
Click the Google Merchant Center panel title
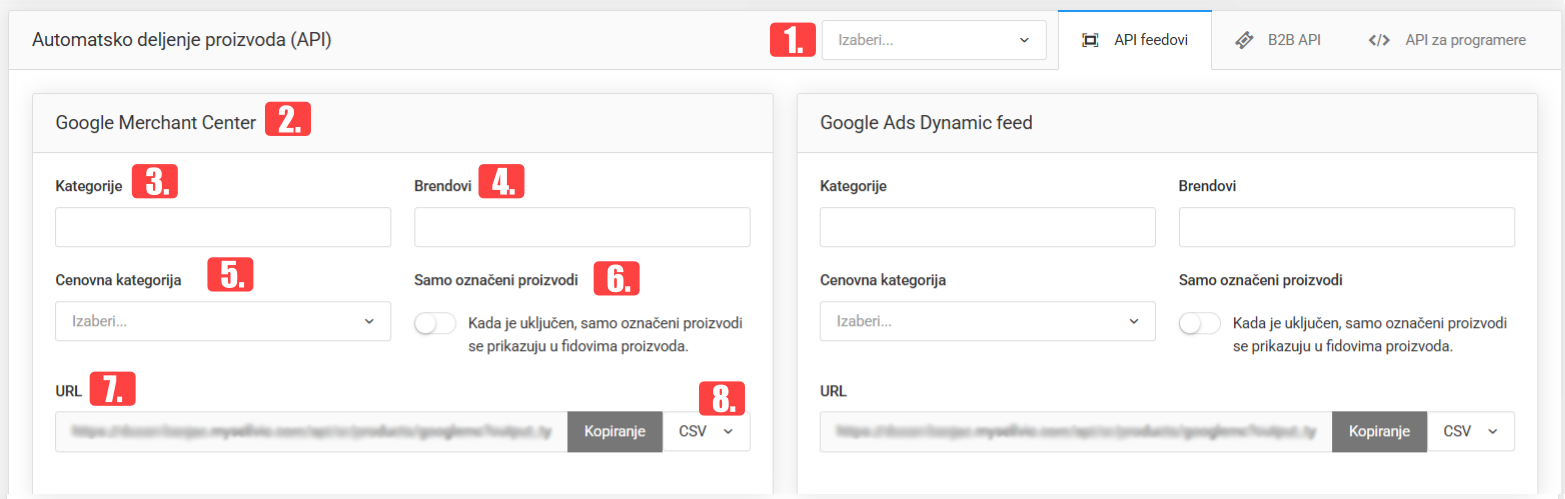[156, 123]
